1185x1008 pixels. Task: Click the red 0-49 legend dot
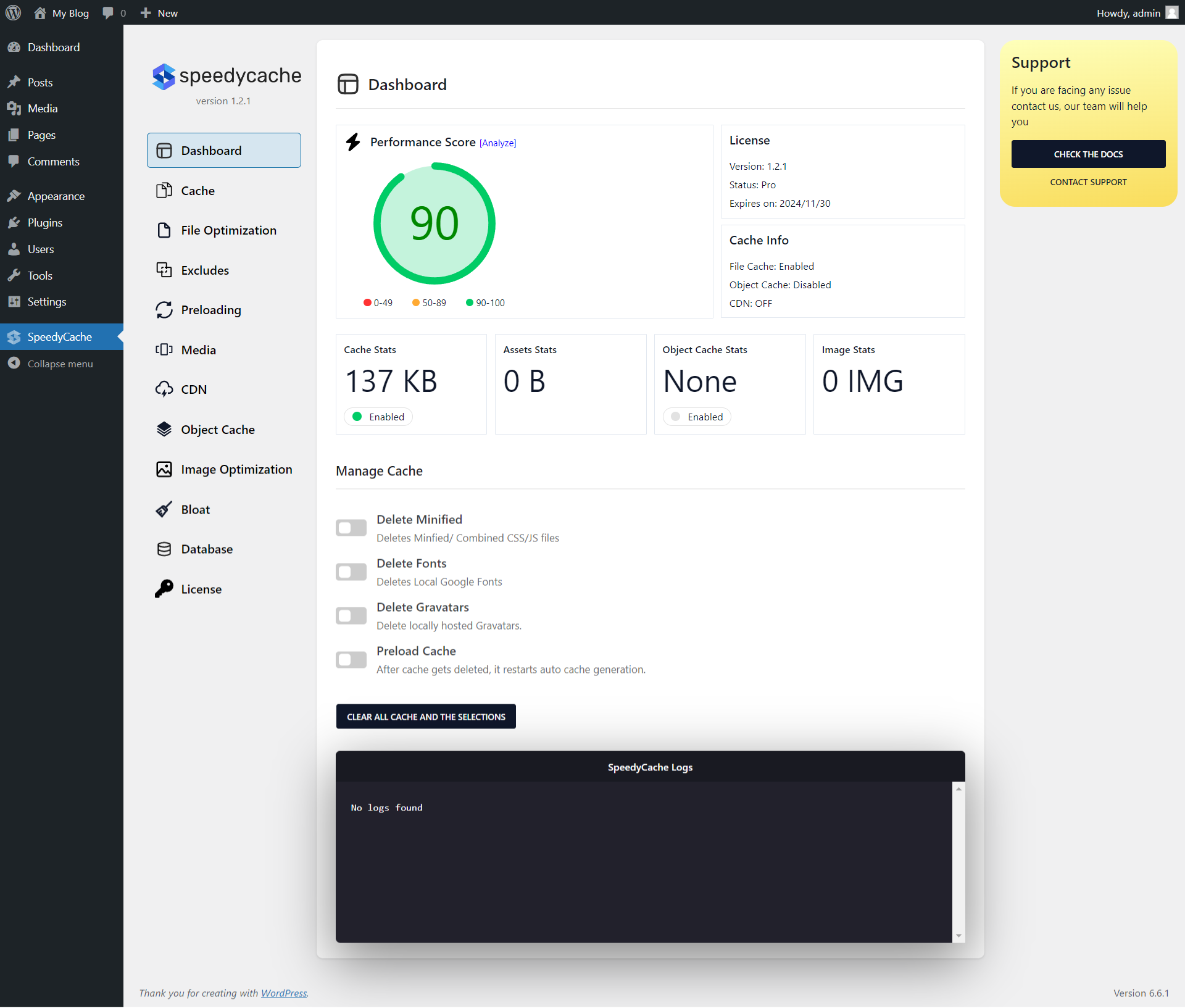click(x=367, y=302)
